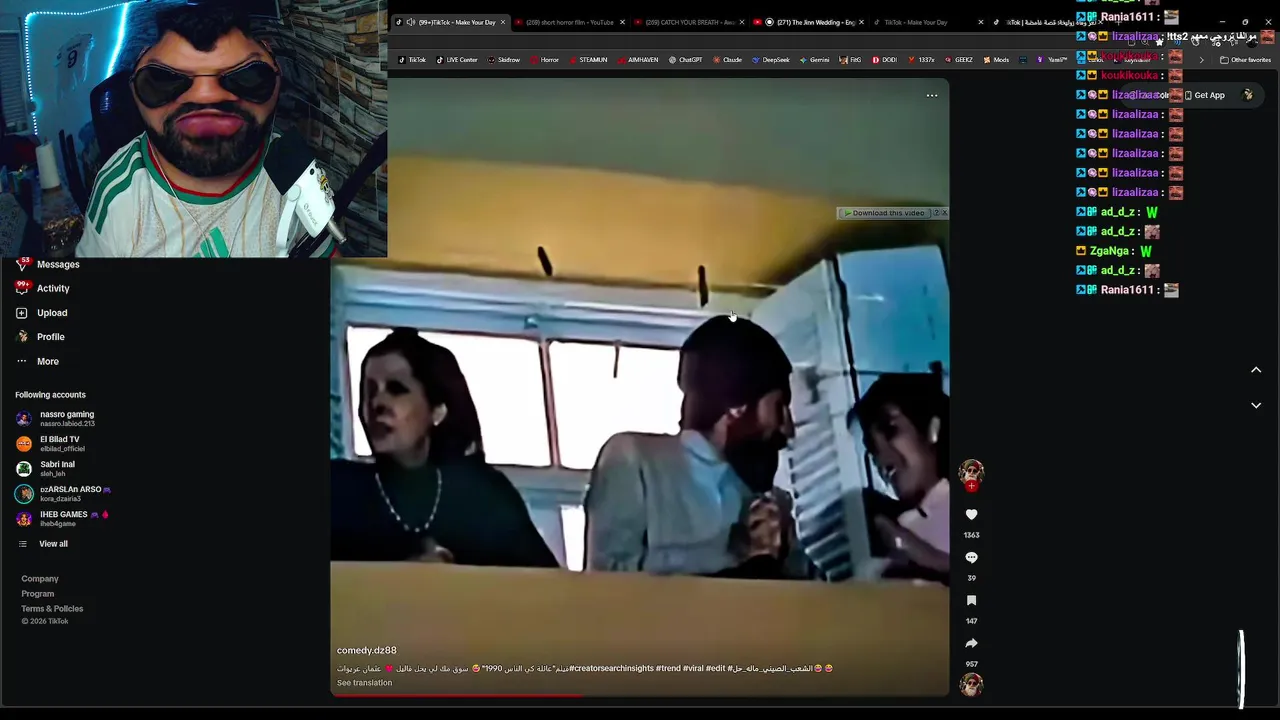Open Profile from the sidebar
The height and width of the screenshot is (720, 1280).
click(x=40, y=337)
